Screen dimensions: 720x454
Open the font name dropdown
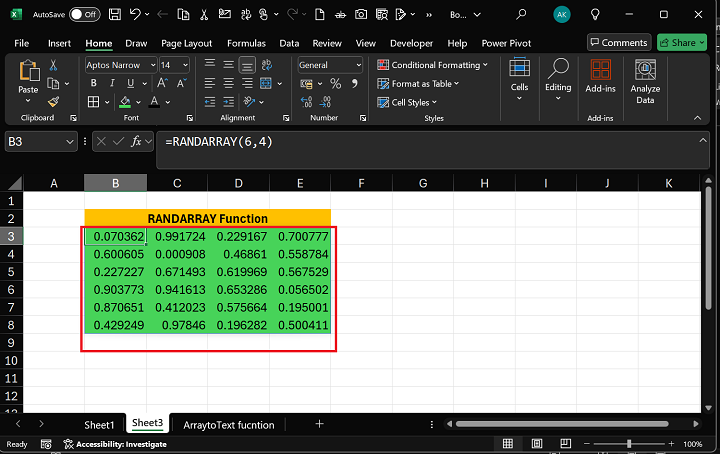point(152,65)
